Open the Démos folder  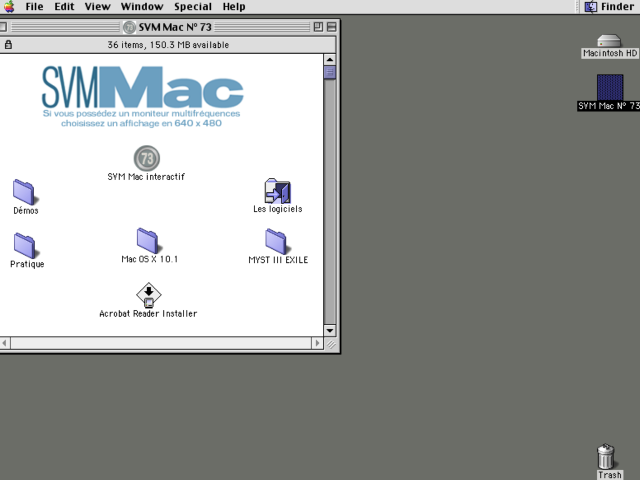(25, 192)
